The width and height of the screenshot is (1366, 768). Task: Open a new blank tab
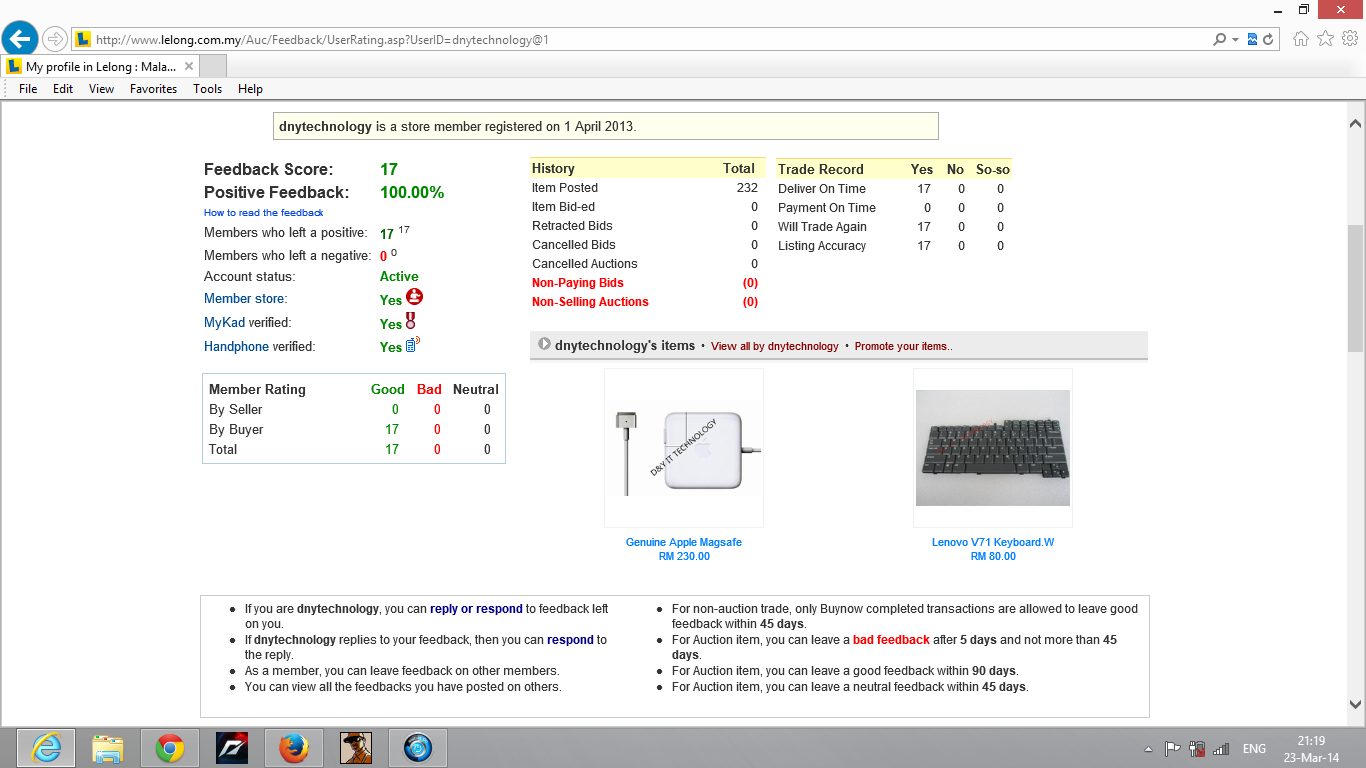pos(213,67)
